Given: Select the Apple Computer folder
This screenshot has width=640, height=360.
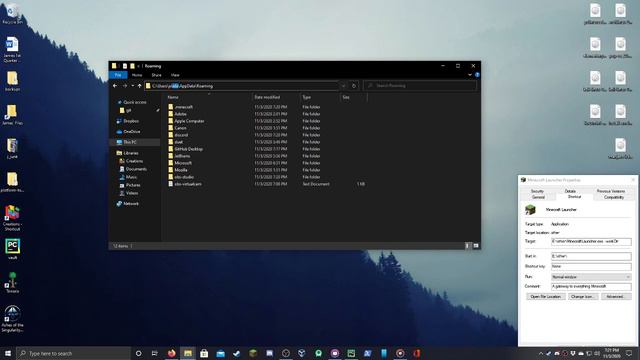Looking at the screenshot, I should pyautogui.click(x=189, y=121).
